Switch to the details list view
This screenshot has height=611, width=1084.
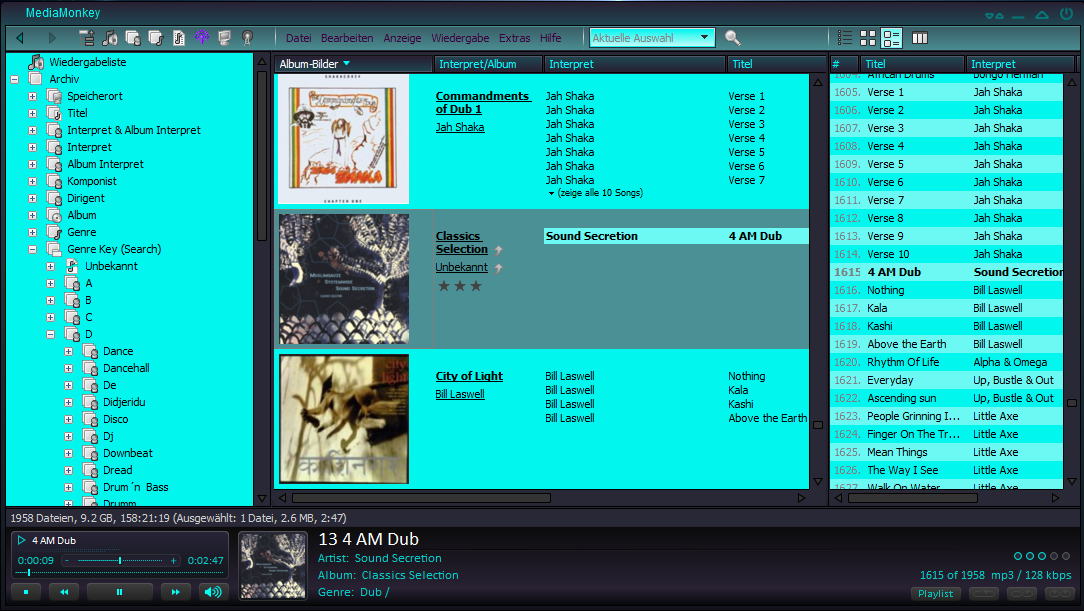coord(845,38)
